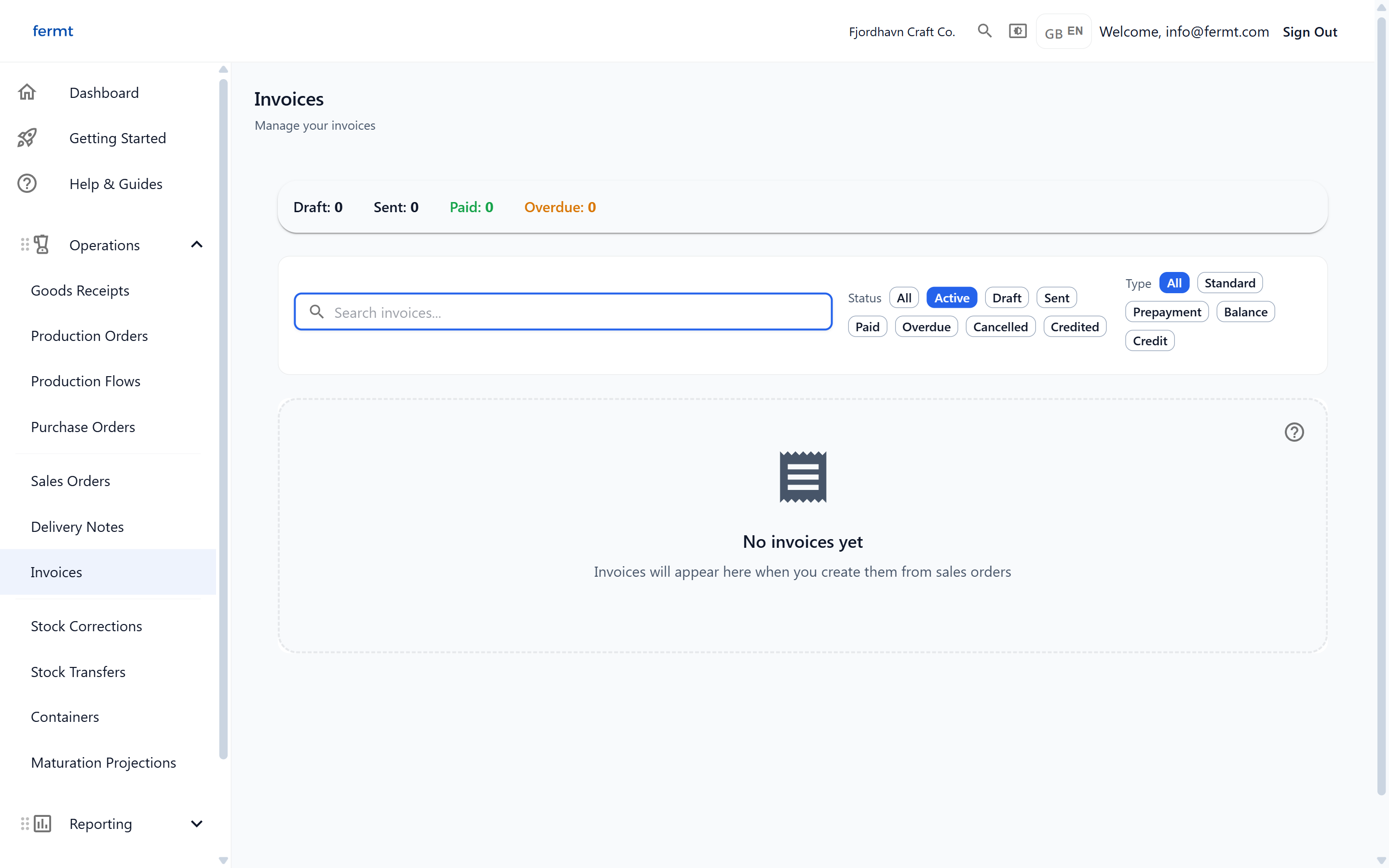Click the Overdue: 0 summary count
The height and width of the screenshot is (868, 1389).
[x=560, y=207]
